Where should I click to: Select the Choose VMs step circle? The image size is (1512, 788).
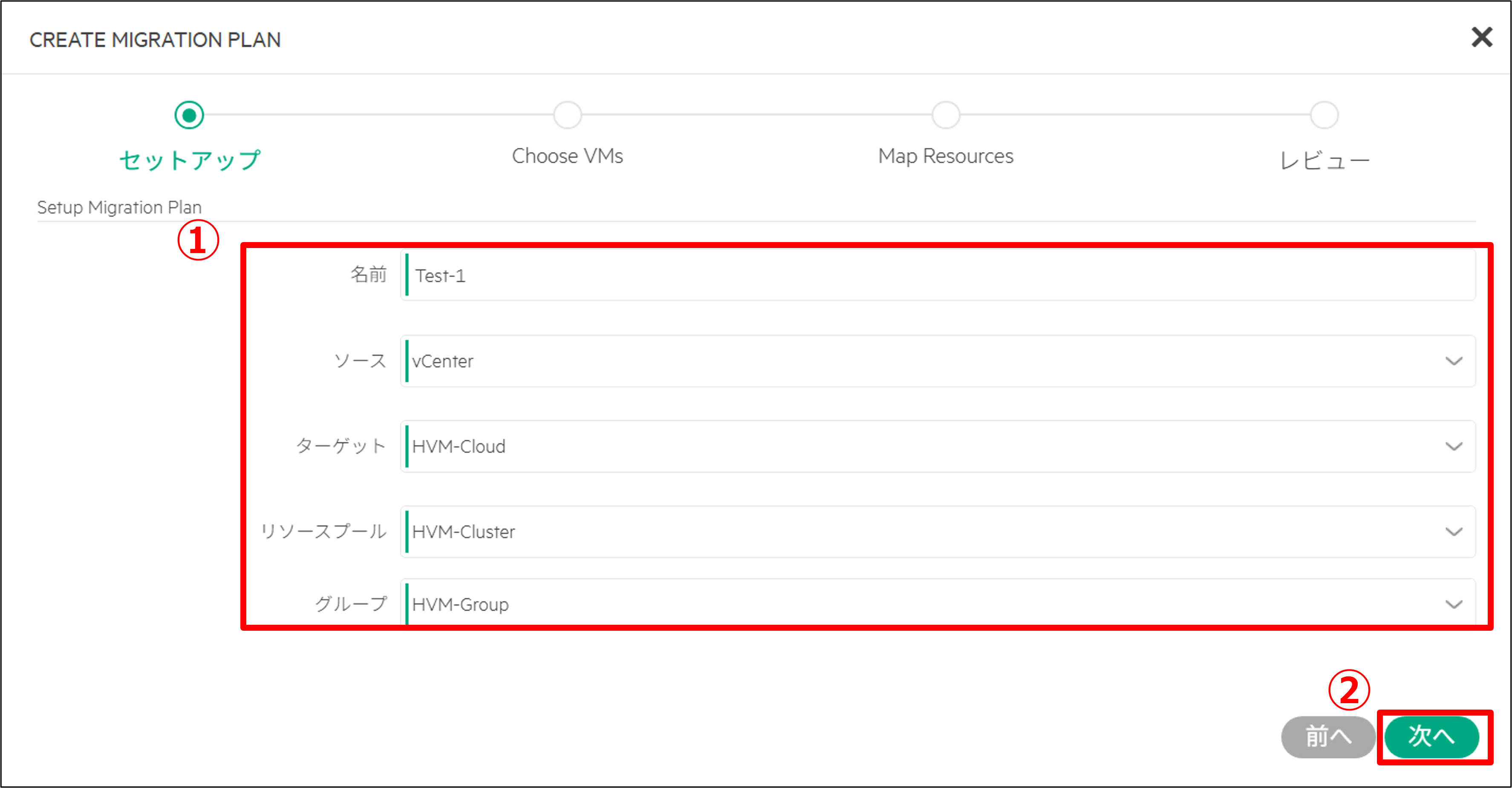567,115
